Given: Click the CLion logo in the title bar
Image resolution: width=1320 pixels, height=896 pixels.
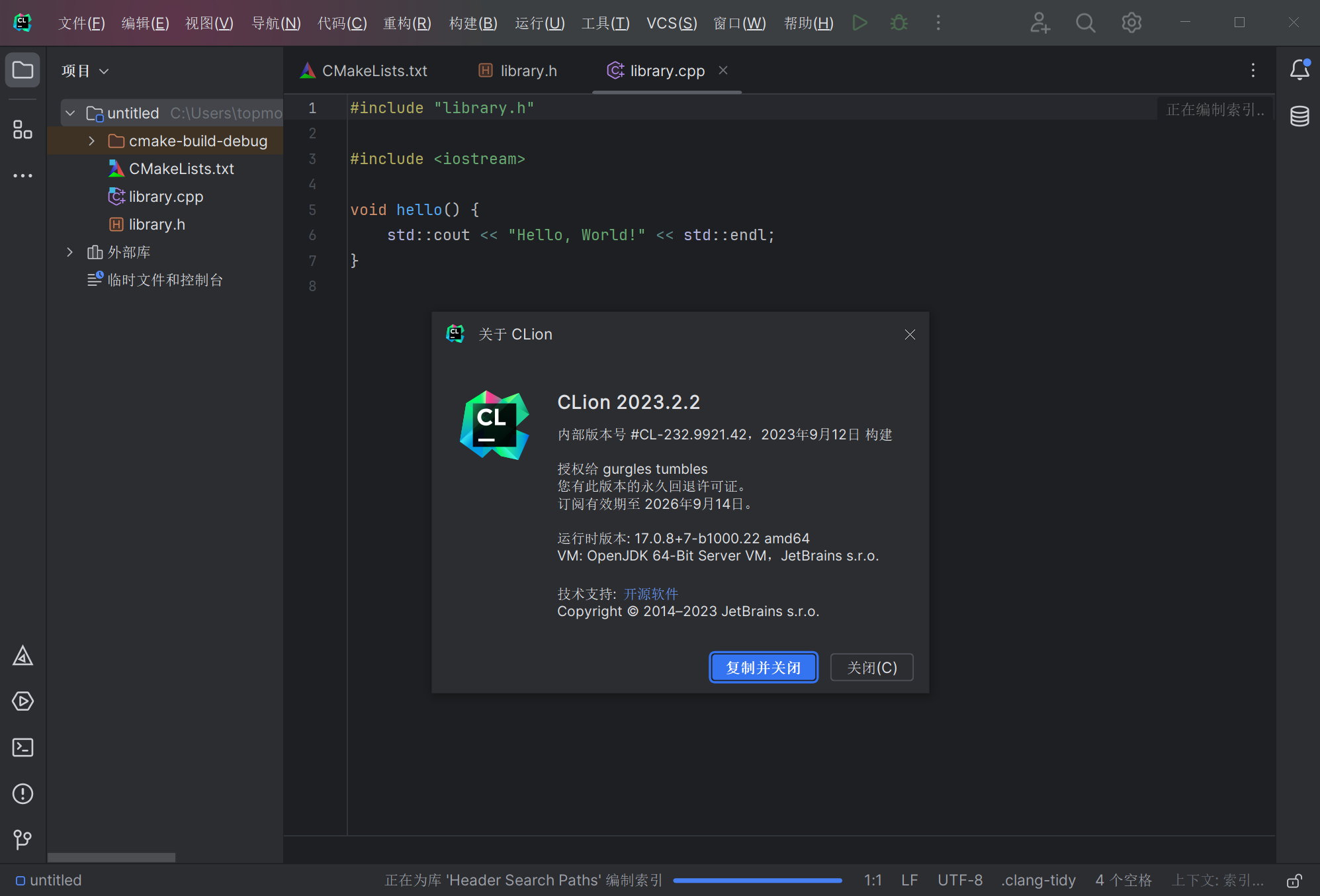Looking at the screenshot, I should pos(23,23).
